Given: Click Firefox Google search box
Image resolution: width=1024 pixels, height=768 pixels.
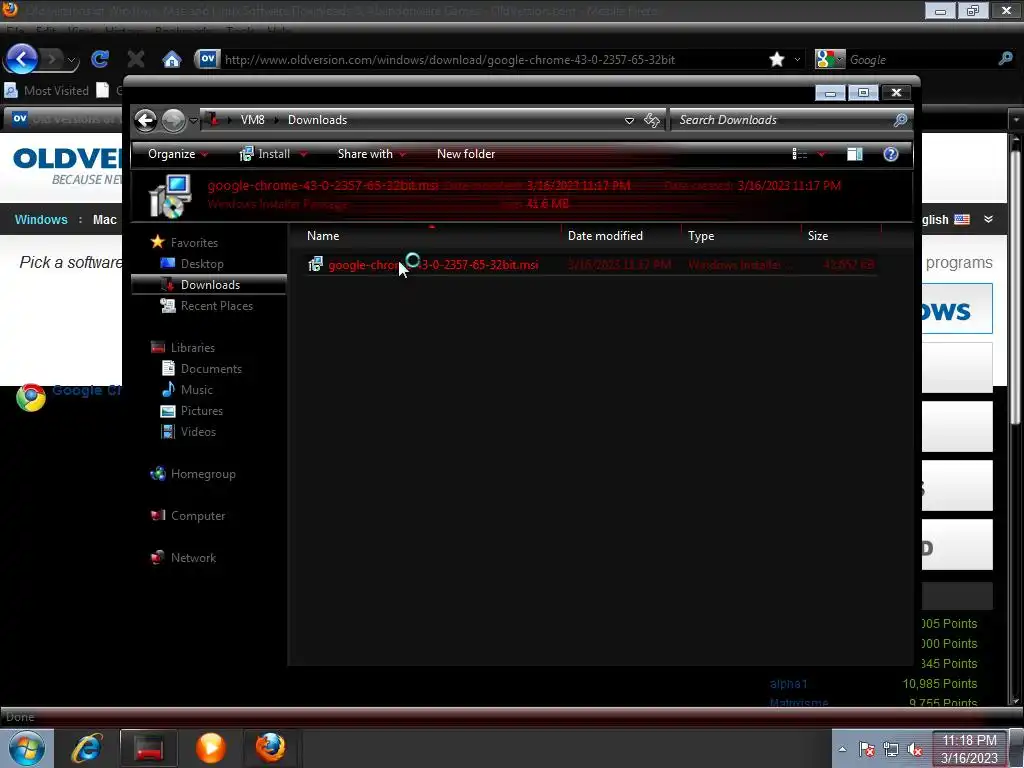Looking at the screenshot, I should 920,59.
